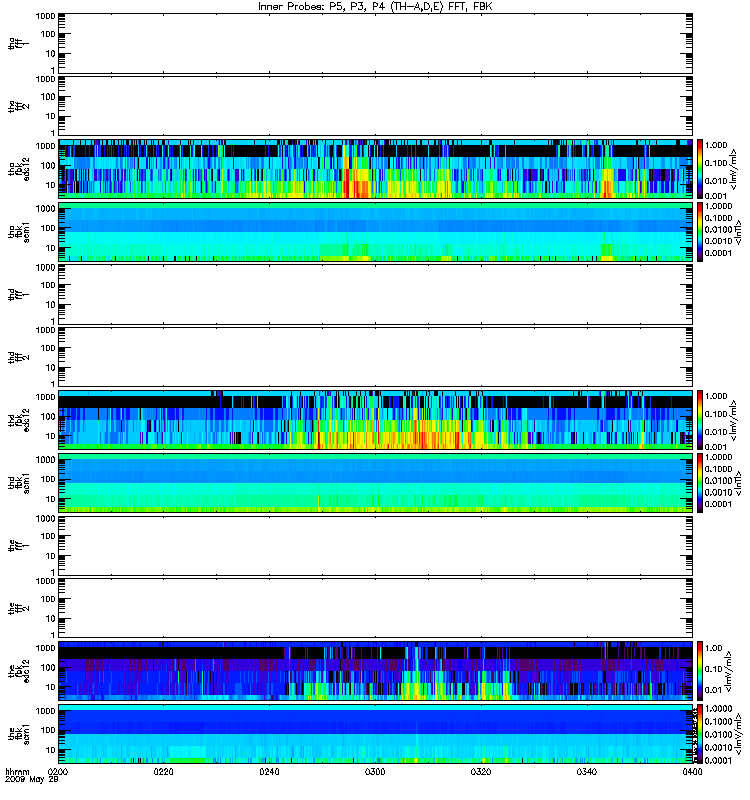Viewport: 750px width, 800px height.
Task: Click the 0.0001 label on tha scm1 color bar
Action: (718, 253)
